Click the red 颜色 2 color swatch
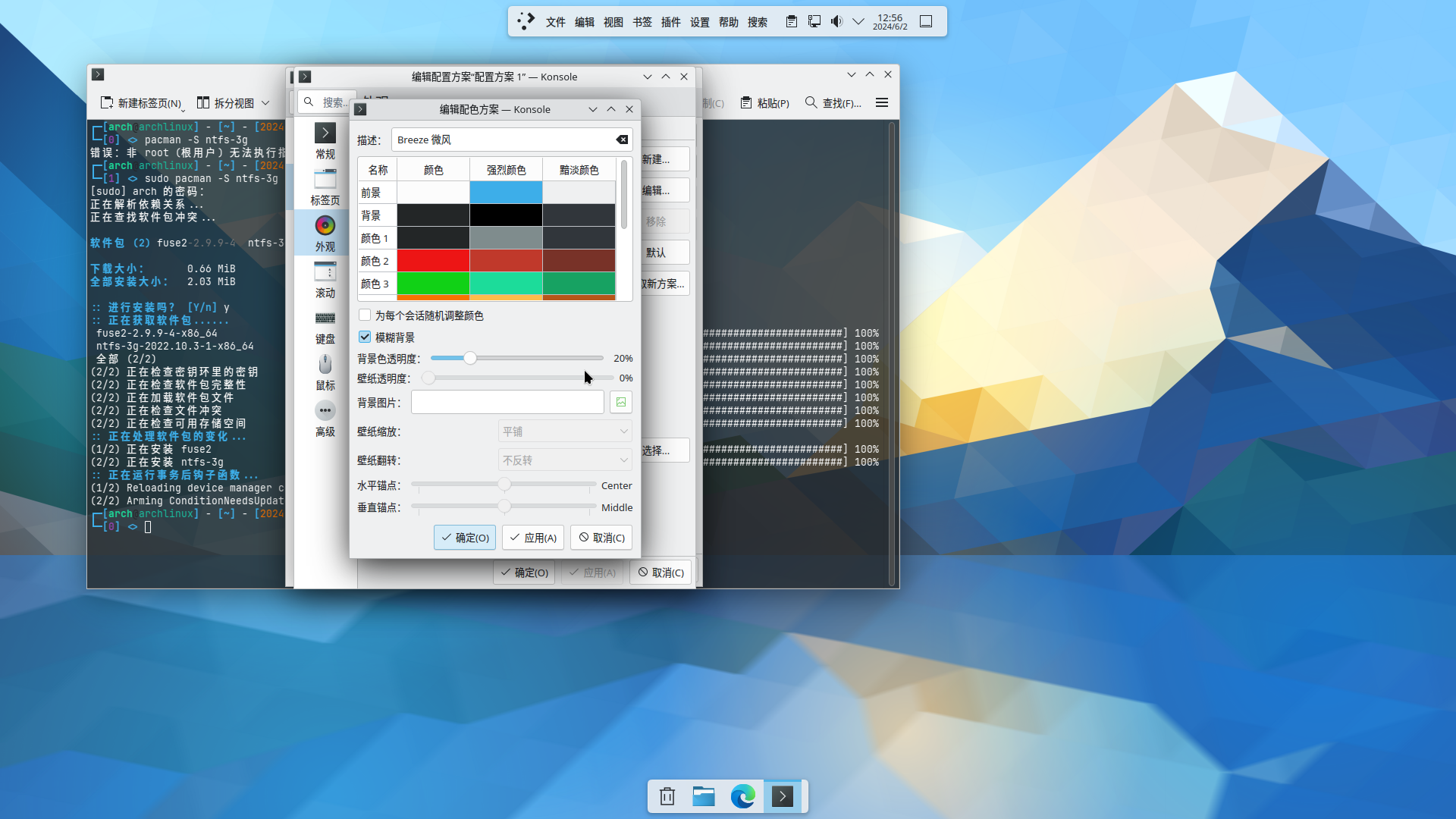This screenshot has width=1456, height=819. pyautogui.click(x=433, y=261)
